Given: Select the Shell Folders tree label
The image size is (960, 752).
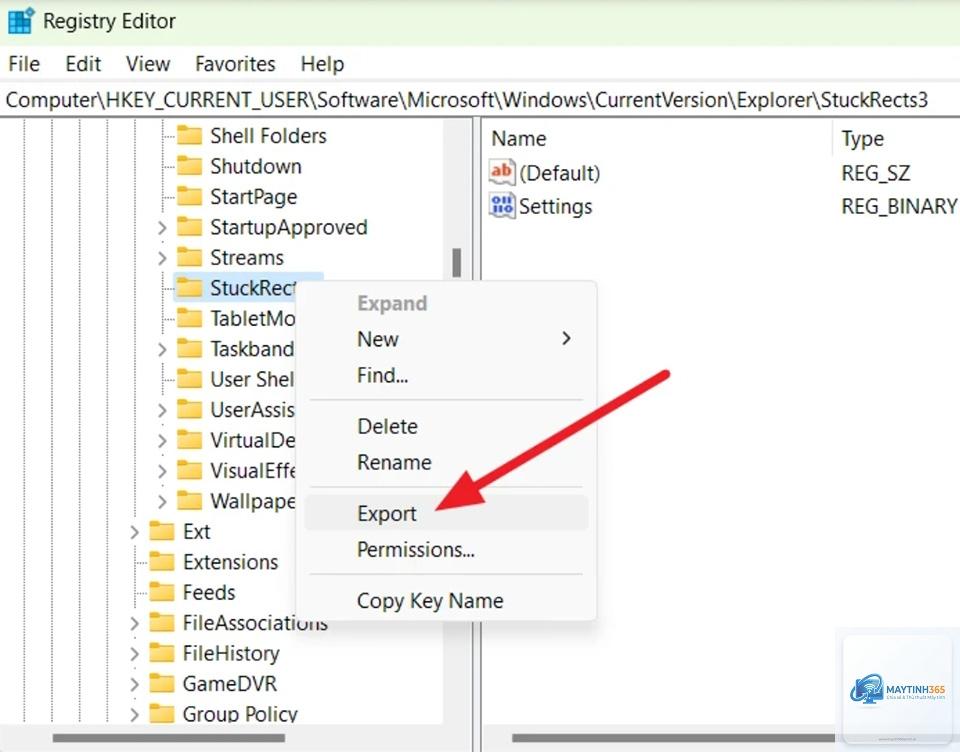Looking at the screenshot, I should coord(268,135).
